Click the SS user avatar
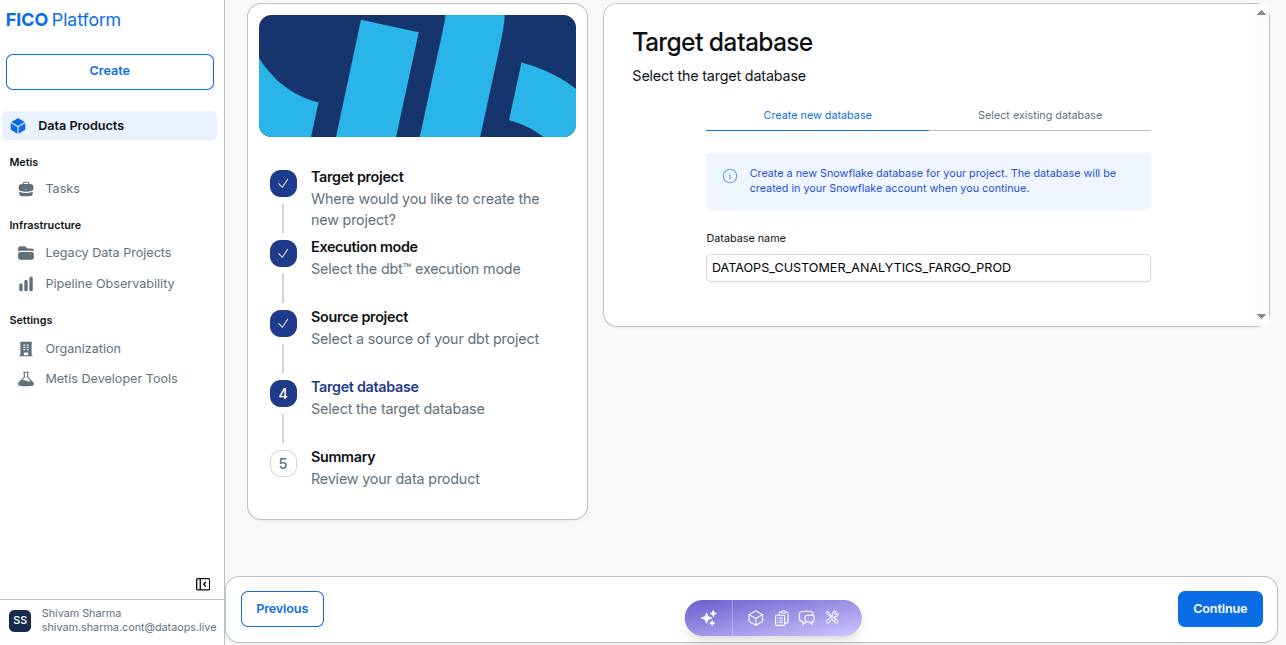The height and width of the screenshot is (645, 1286). coord(20,621)
